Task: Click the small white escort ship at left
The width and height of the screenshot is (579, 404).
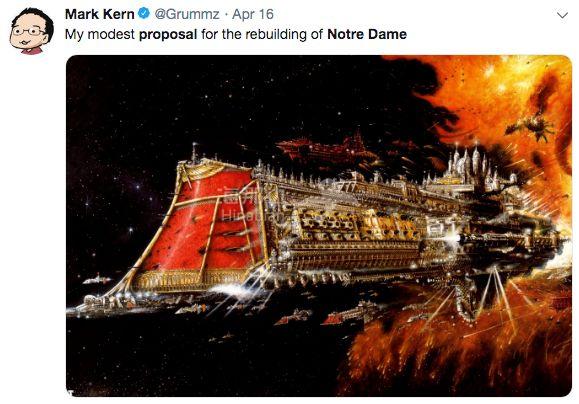Action: (x=97, y=279)
